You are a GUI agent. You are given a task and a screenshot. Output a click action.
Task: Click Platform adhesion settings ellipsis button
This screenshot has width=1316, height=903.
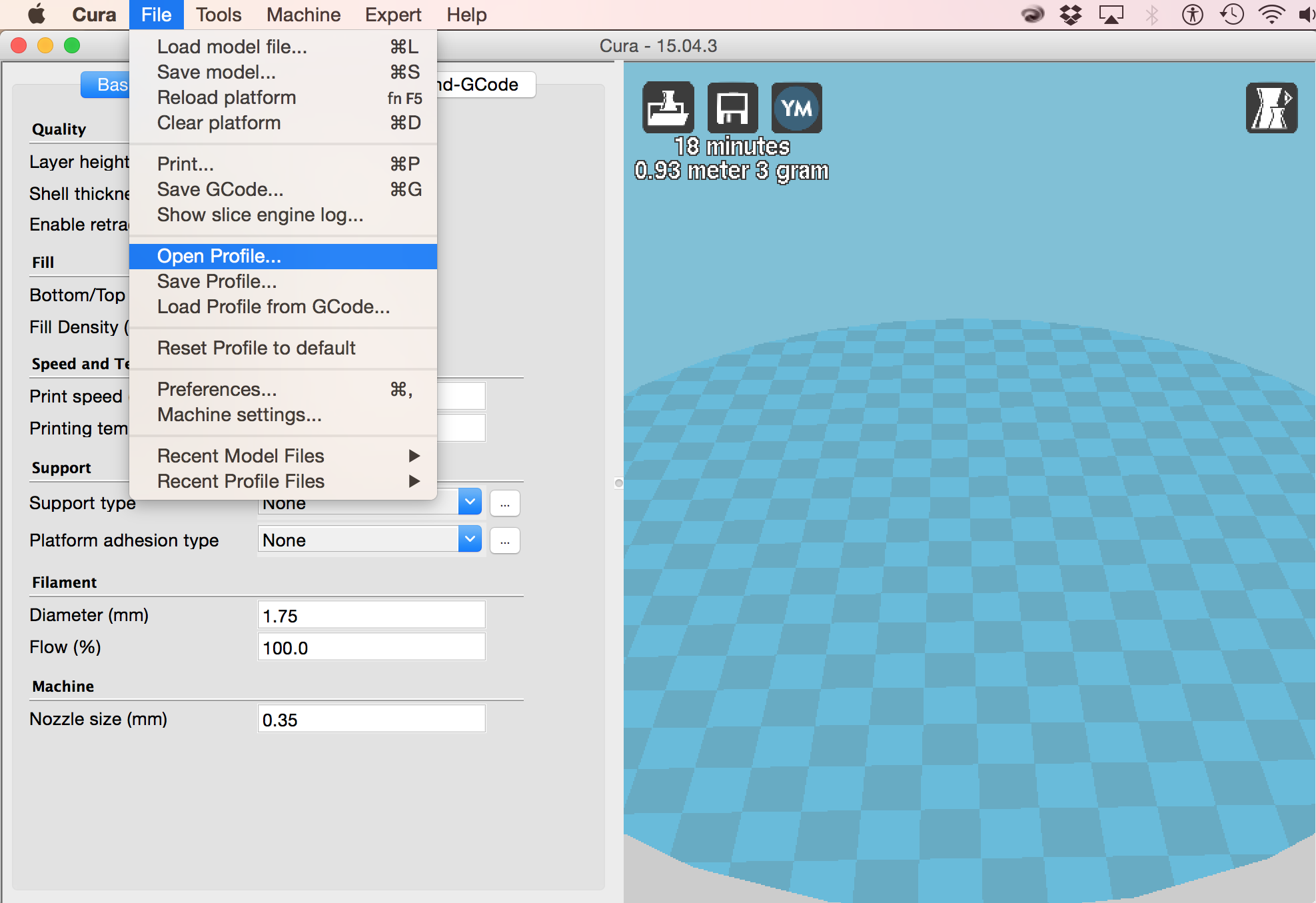504,540
